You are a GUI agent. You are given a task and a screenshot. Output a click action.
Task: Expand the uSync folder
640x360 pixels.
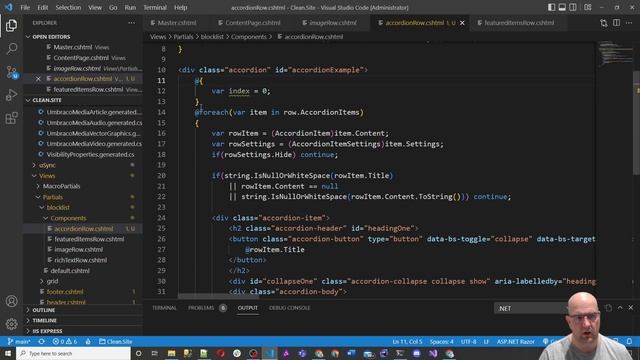point(48,165)
